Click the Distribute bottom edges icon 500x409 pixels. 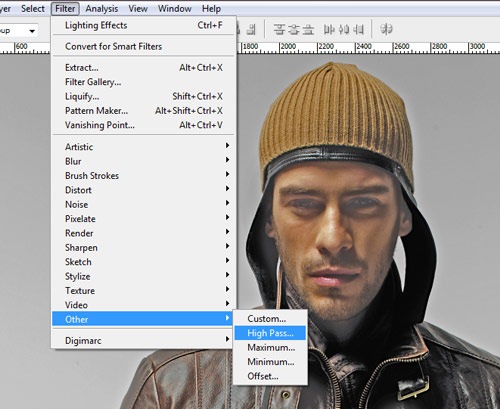pos(308,29)
